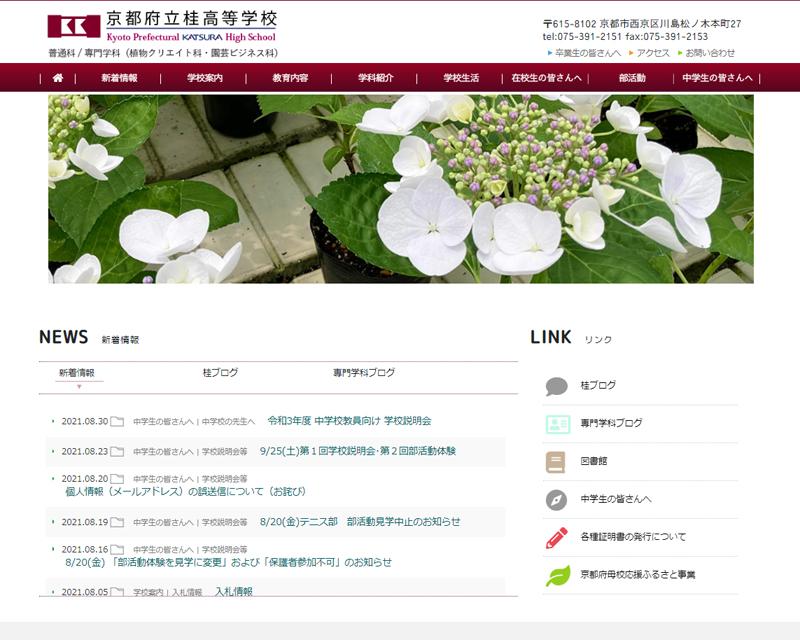
Task: Open 令和3年度 中学校教員向け 学校説明会 news
Action: [x=349, y=421]
